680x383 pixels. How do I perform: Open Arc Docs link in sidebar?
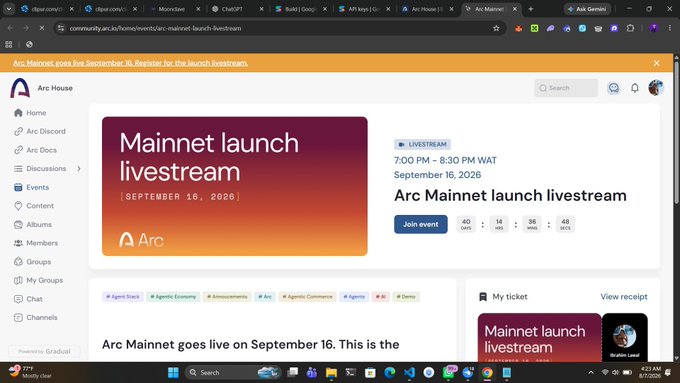35,150
